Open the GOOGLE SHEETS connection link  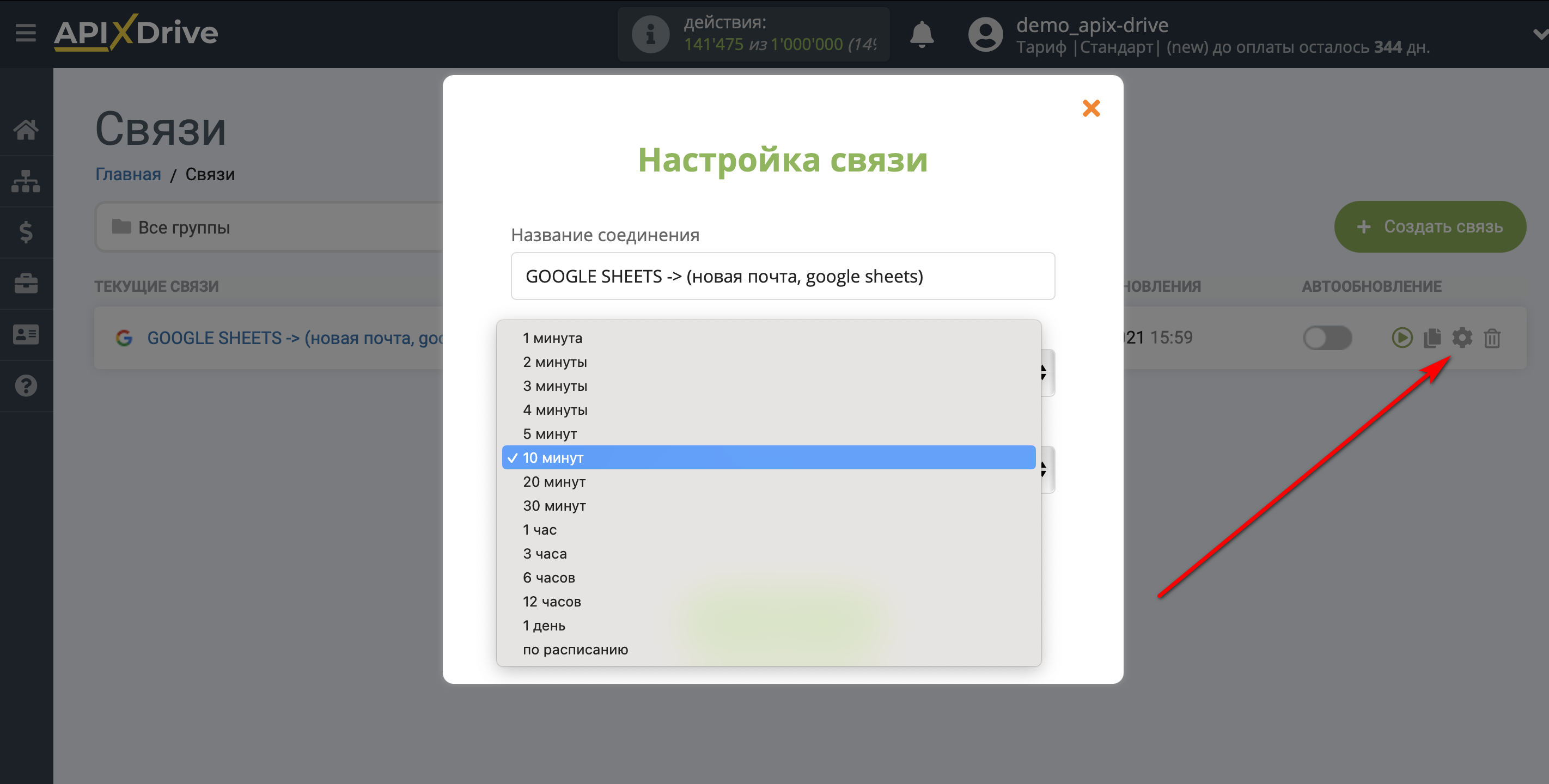(x=295, y=338)
